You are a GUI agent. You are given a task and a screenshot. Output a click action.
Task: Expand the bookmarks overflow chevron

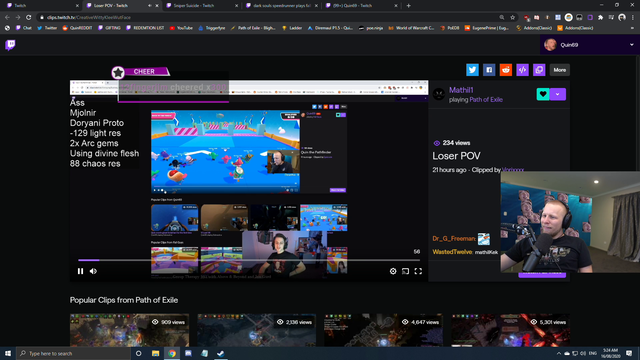[x=632, y=28]
